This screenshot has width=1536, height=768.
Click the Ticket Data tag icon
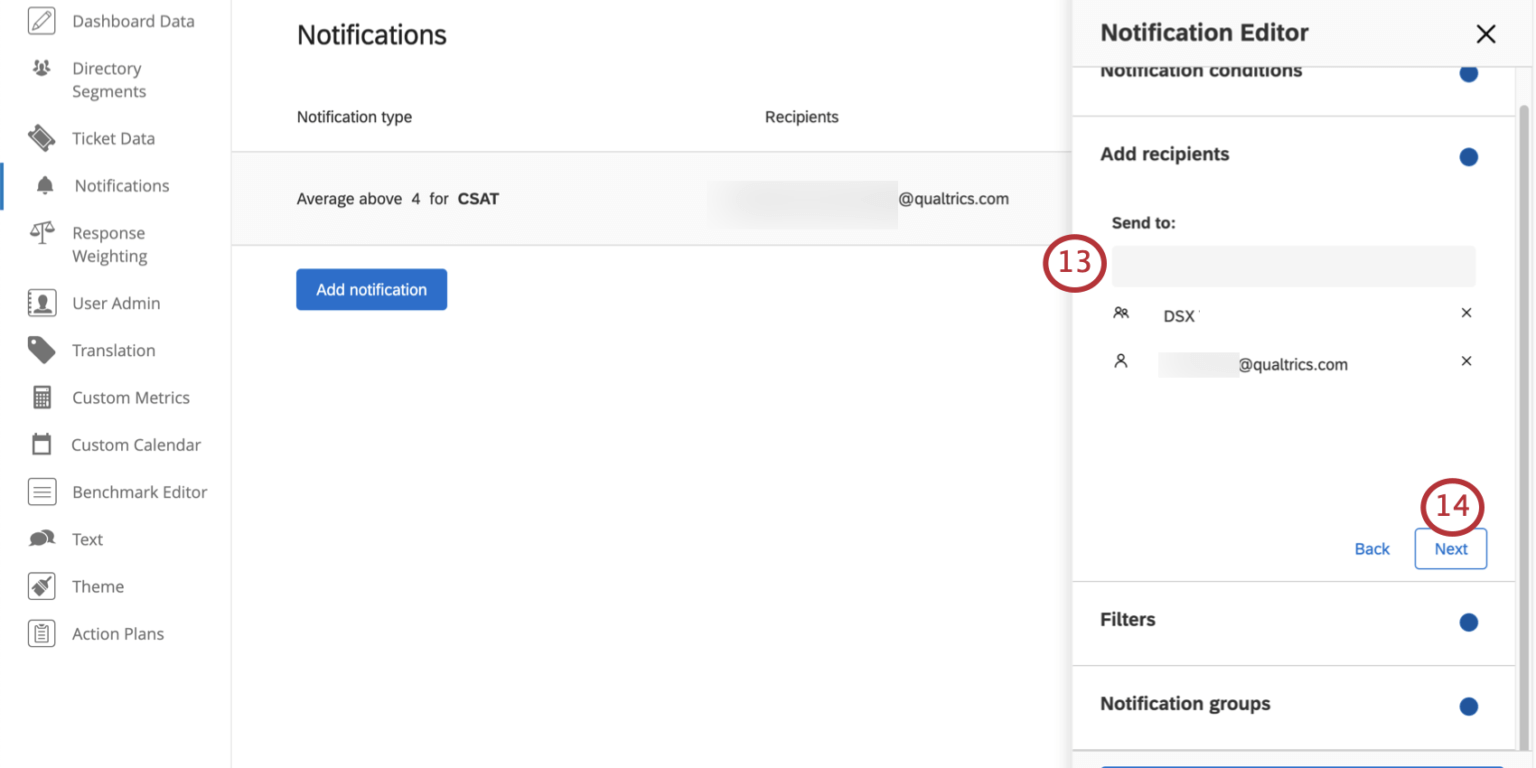(x=40, y=138)
